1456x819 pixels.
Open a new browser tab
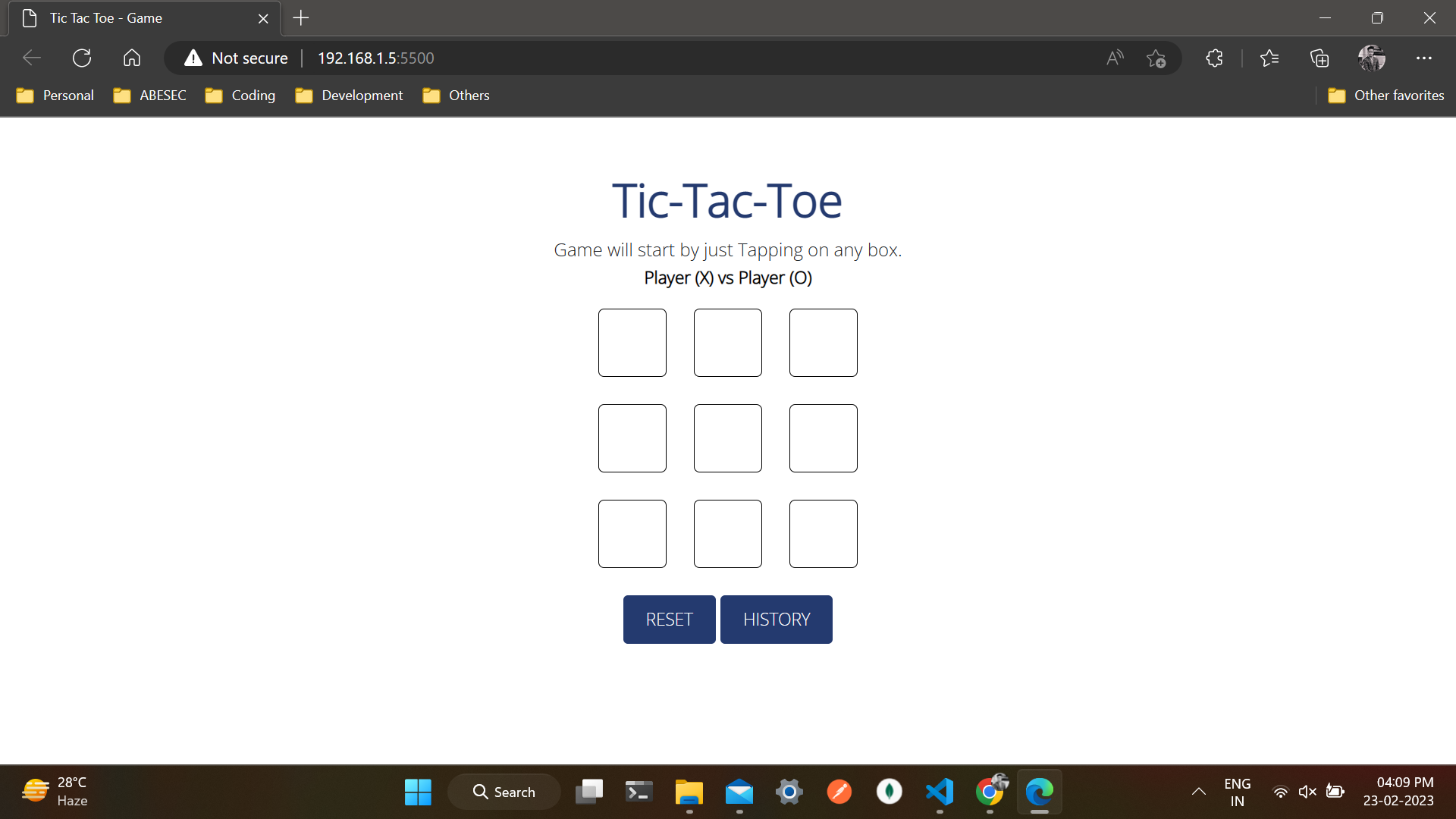point(301,18)
